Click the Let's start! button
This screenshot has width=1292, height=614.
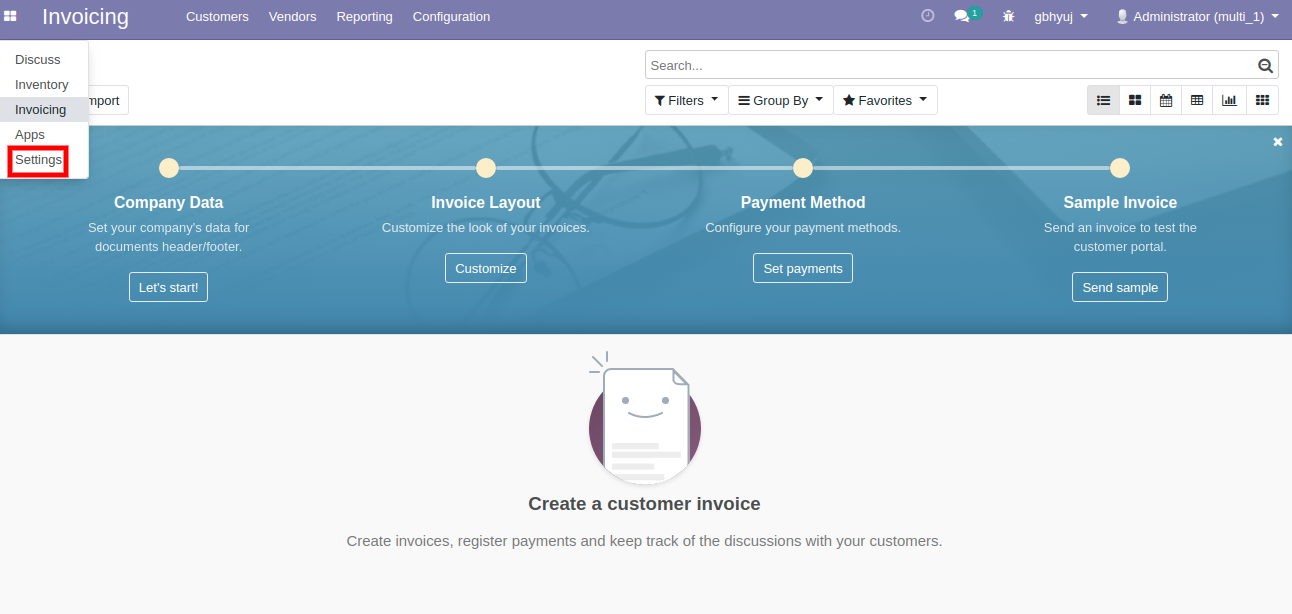click(x=168, y=287)
